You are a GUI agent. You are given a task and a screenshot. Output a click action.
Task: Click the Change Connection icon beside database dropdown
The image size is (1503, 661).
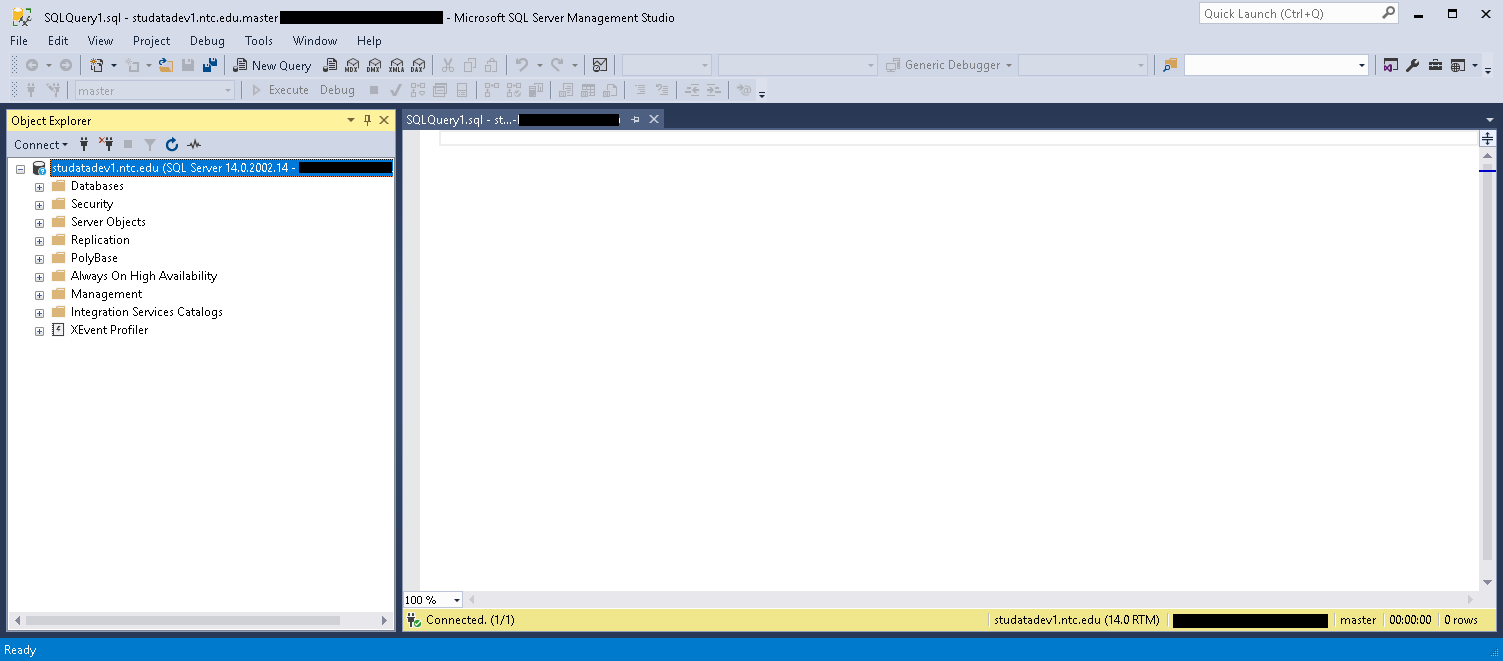(51, 90)
